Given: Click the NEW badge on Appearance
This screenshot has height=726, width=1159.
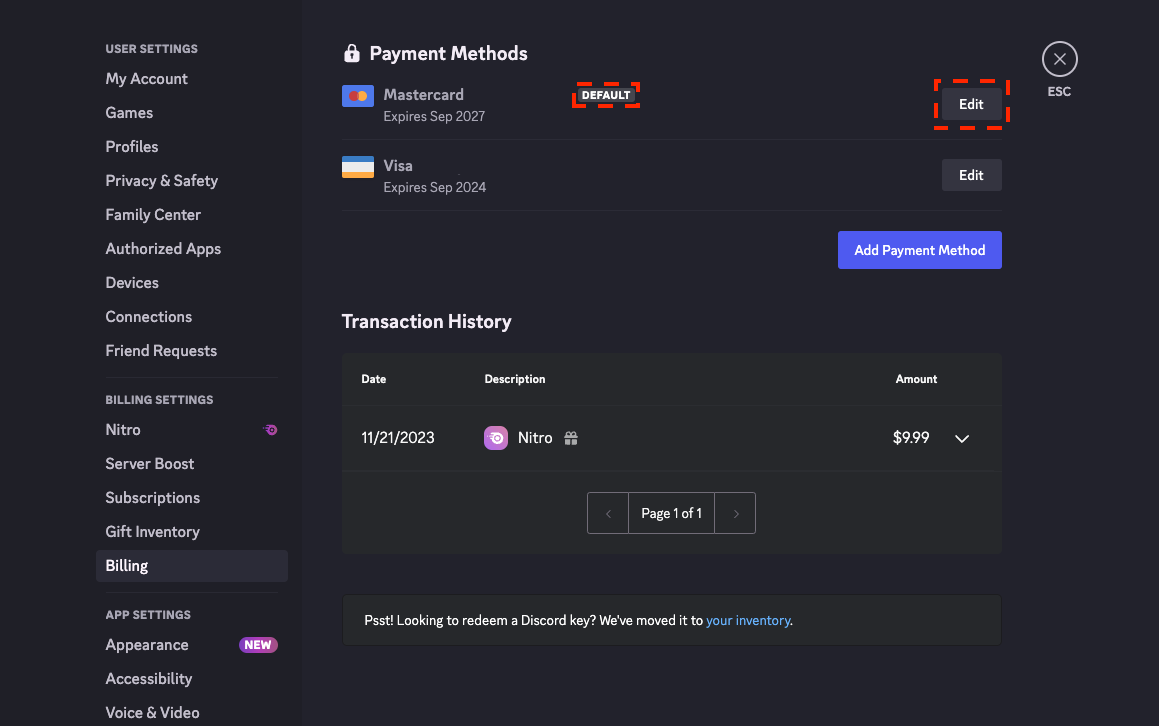Looking at the screenshot, I should tap(258, 645).
